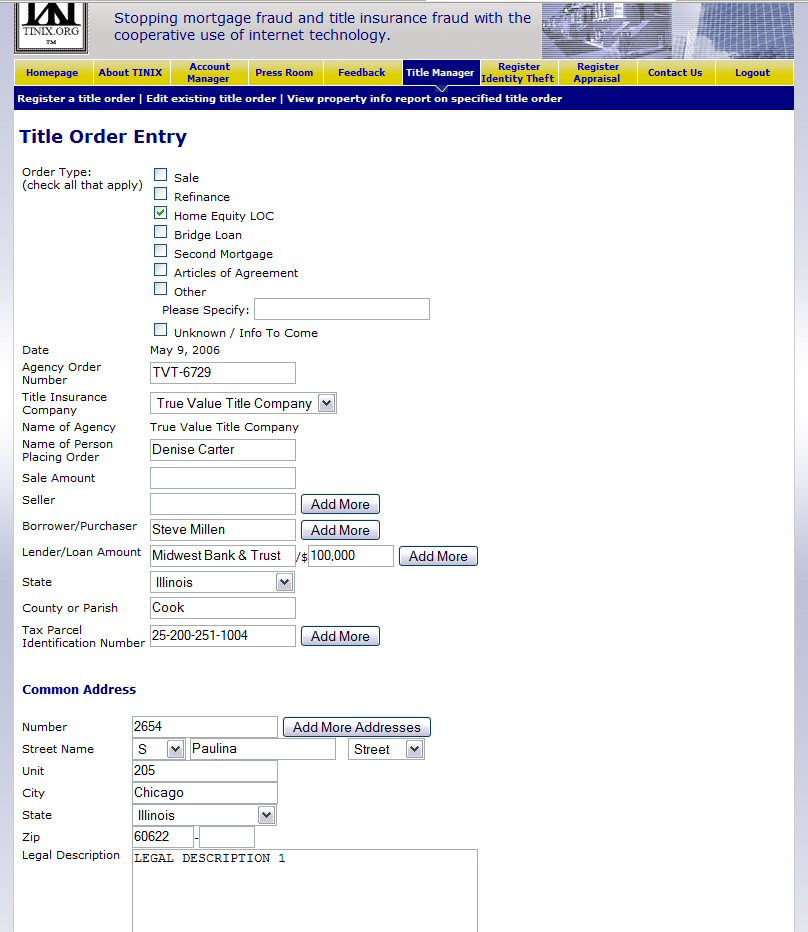Viewport: 808px width, 932px height.
Task: Click the City field showing Chicago
Action: pyautogui.click(x=205, y=792)
